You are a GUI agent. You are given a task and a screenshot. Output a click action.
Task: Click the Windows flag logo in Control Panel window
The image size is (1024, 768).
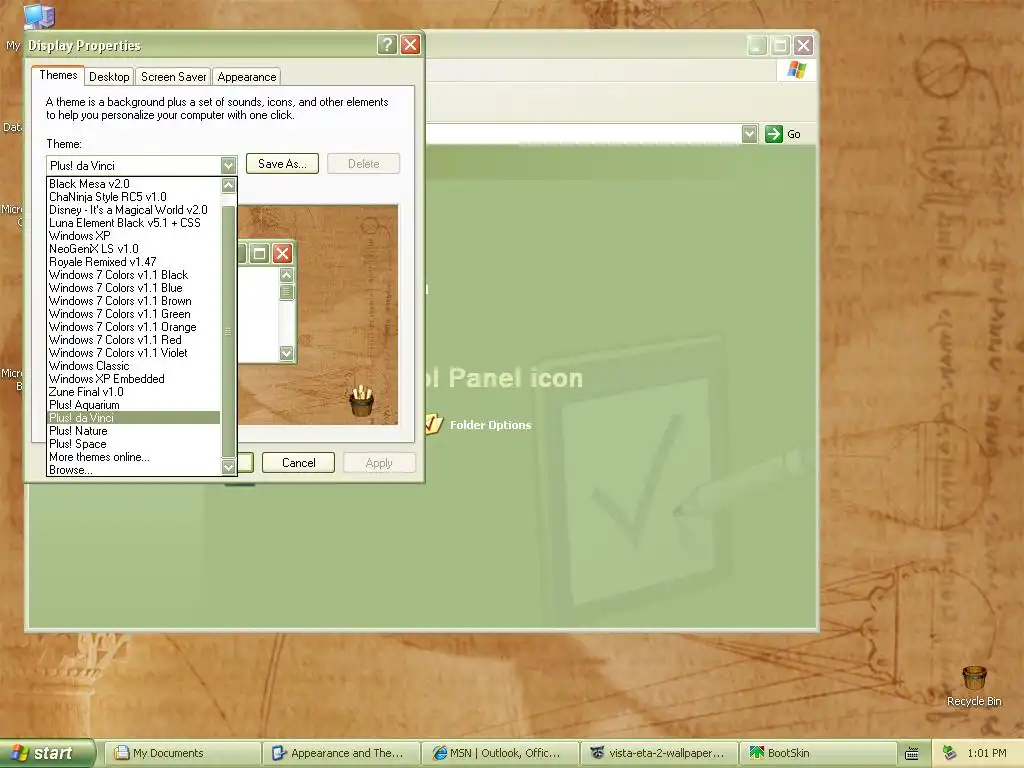[x=796, y=70]
